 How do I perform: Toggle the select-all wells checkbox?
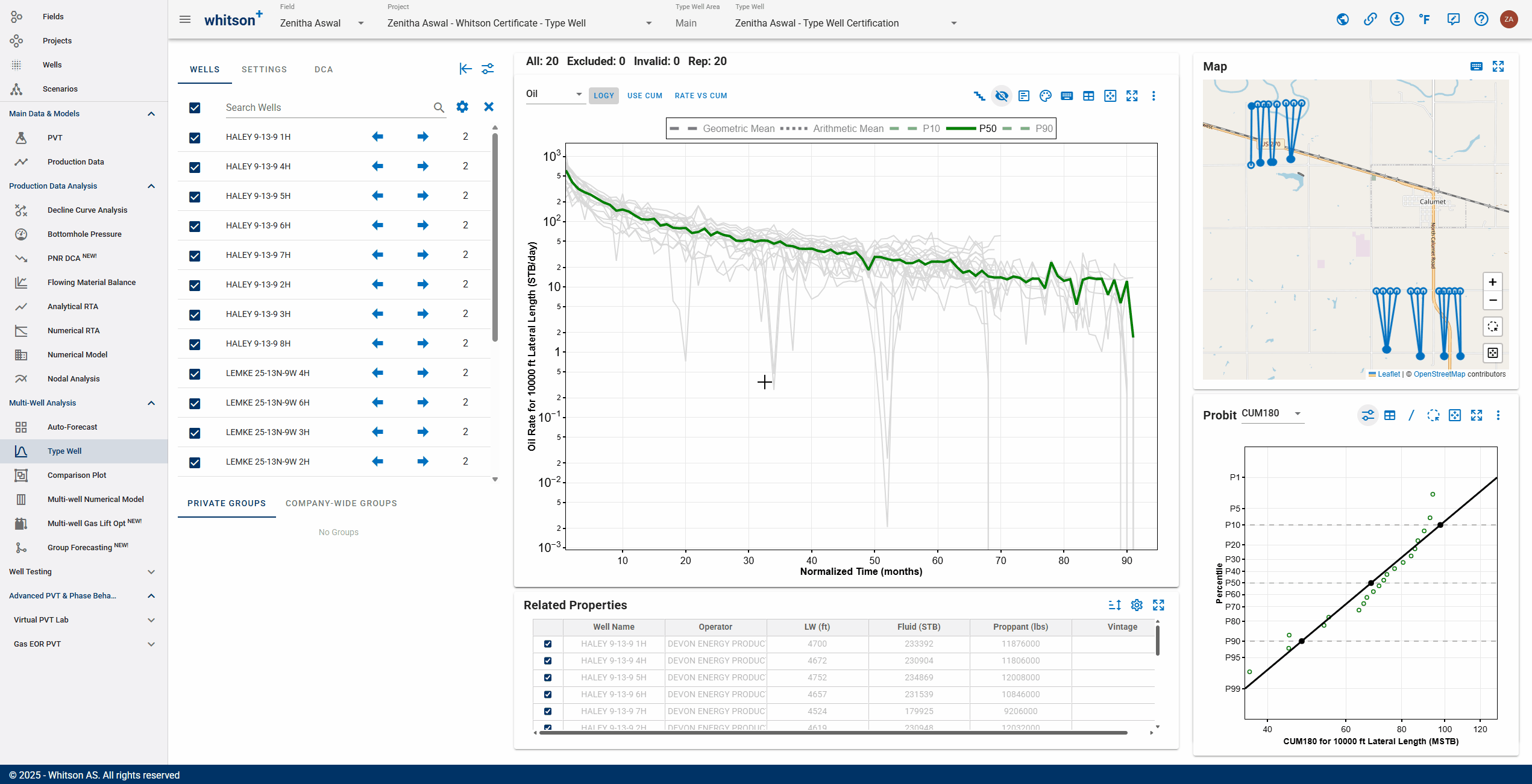point(195,108)
